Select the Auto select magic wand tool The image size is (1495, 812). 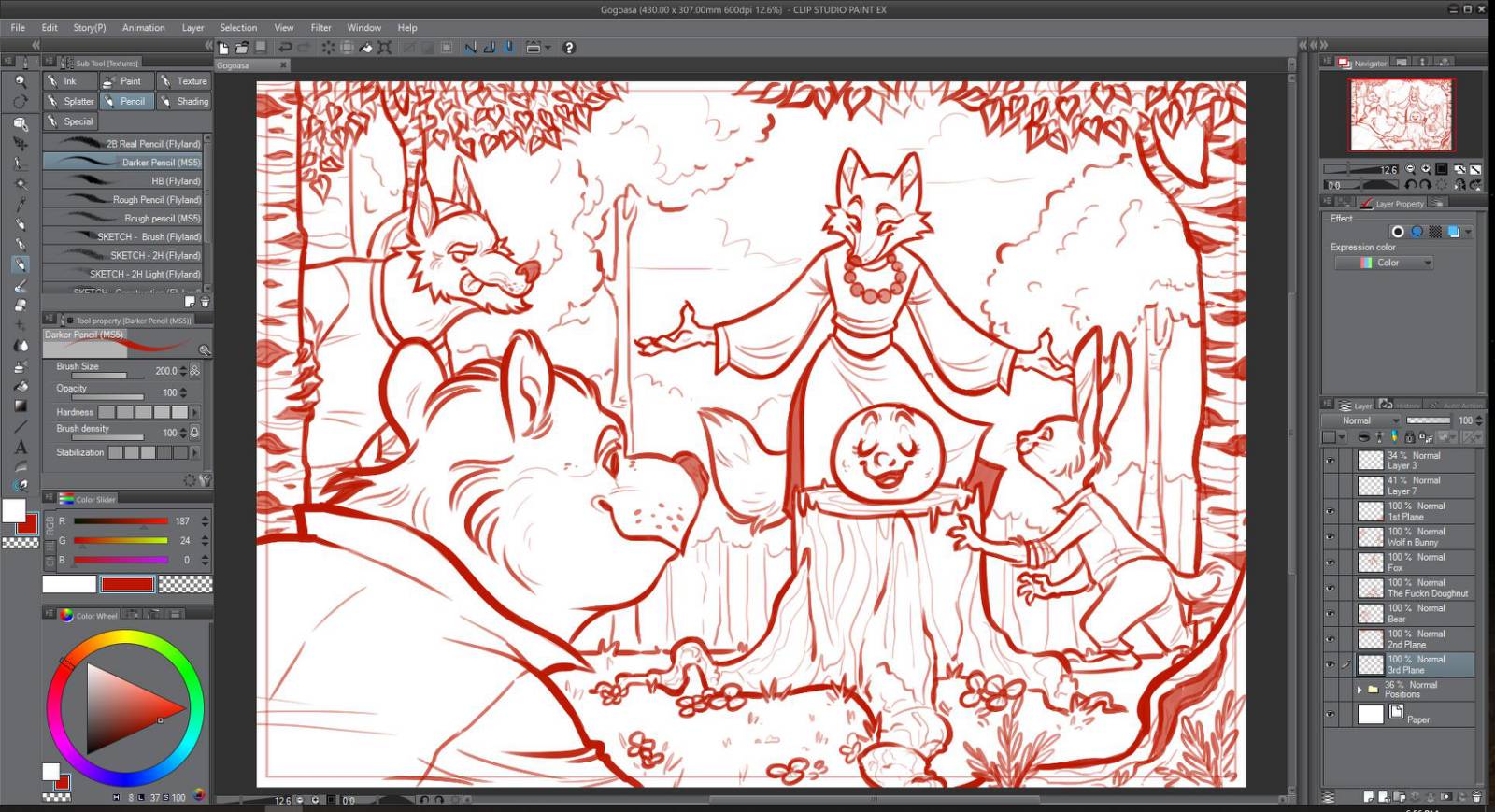(x=20, y=184)
